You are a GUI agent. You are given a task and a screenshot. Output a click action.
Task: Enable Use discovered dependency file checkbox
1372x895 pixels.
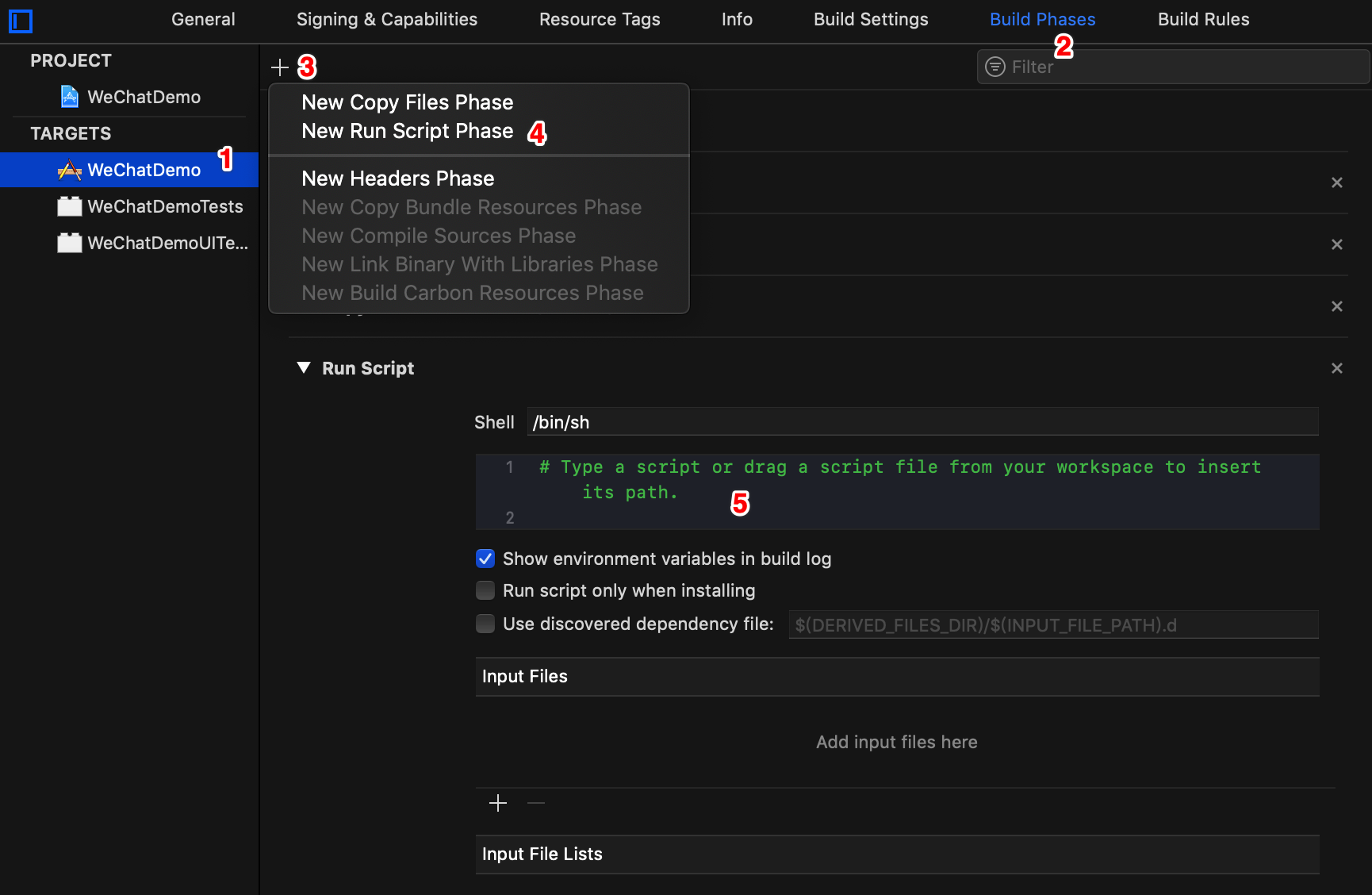pos(485,624)
